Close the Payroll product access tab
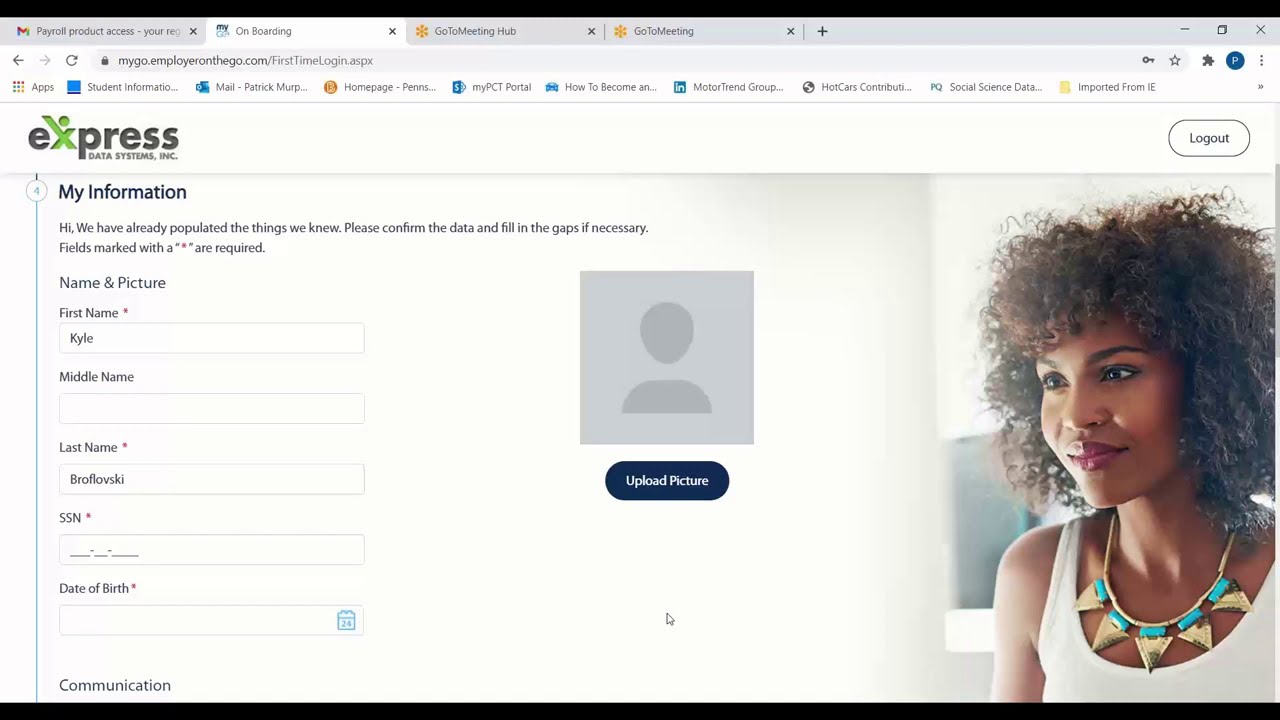The width and height of the screenshot is (1280, 720). [193, 31]
